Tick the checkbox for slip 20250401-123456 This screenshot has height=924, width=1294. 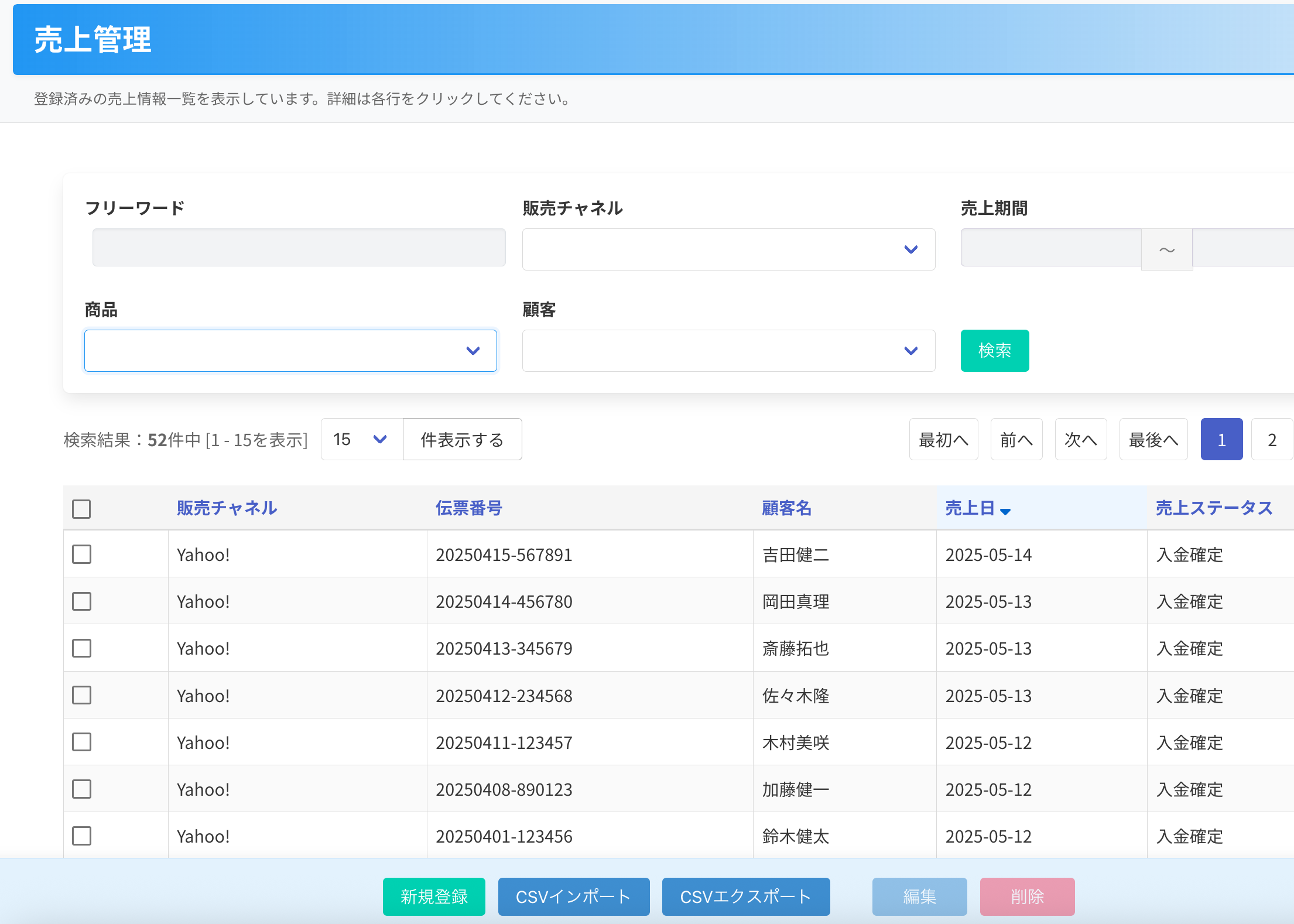[81, 836]
